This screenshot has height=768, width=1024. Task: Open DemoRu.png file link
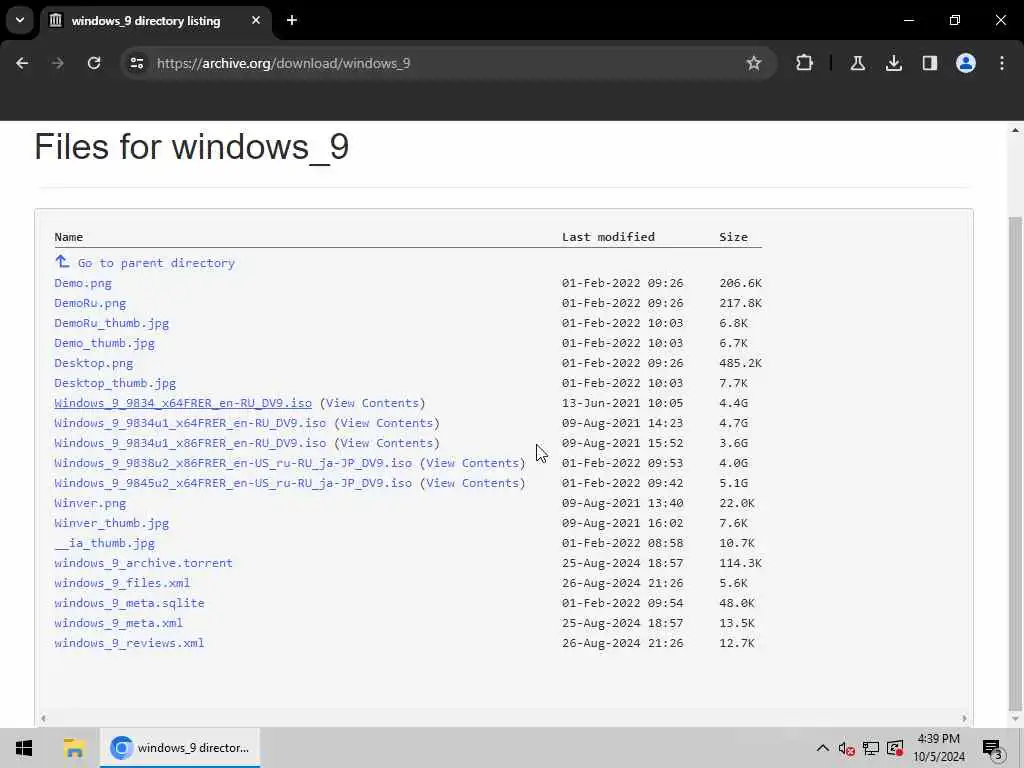90,303
